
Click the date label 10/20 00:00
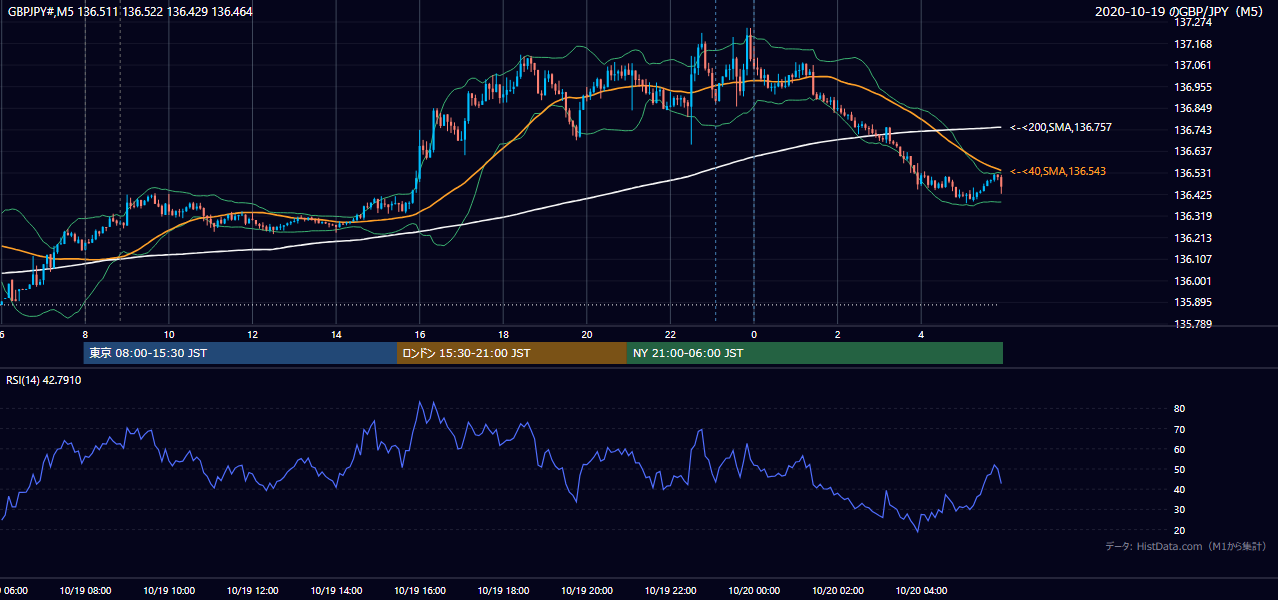[753, 591]
